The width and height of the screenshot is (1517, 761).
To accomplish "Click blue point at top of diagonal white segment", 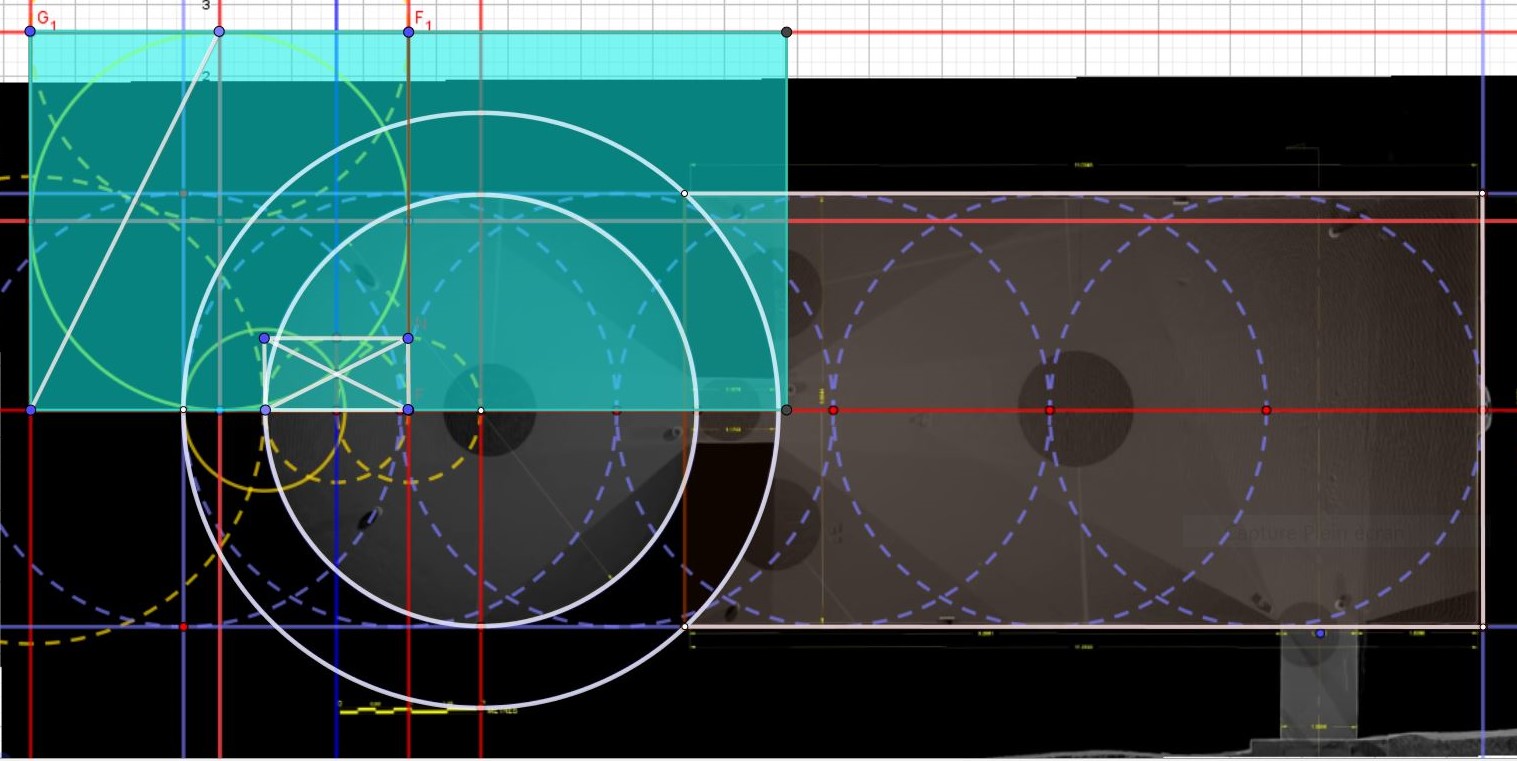I will (219, 32).
